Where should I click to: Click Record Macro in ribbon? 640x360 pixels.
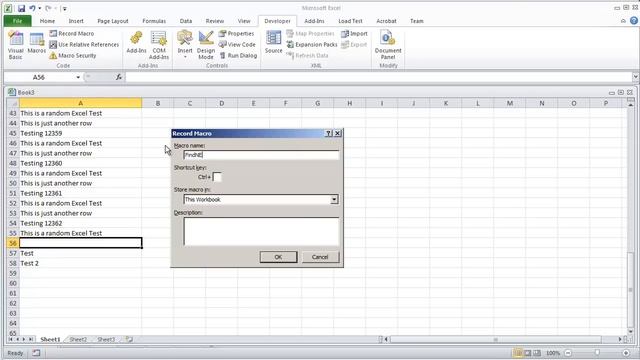click(72, 33)
